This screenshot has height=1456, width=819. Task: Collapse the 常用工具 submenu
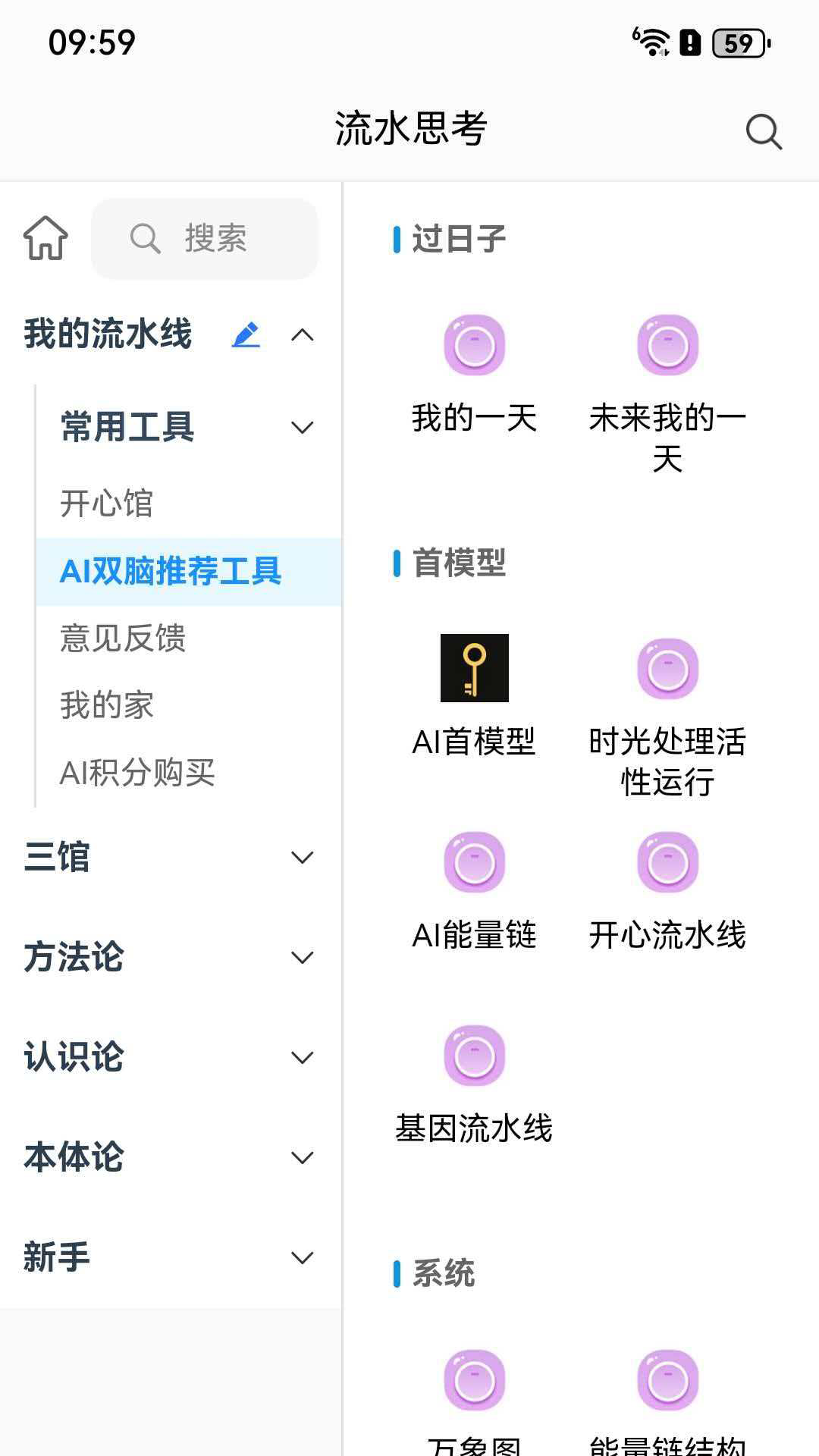(x=303, y=427)
